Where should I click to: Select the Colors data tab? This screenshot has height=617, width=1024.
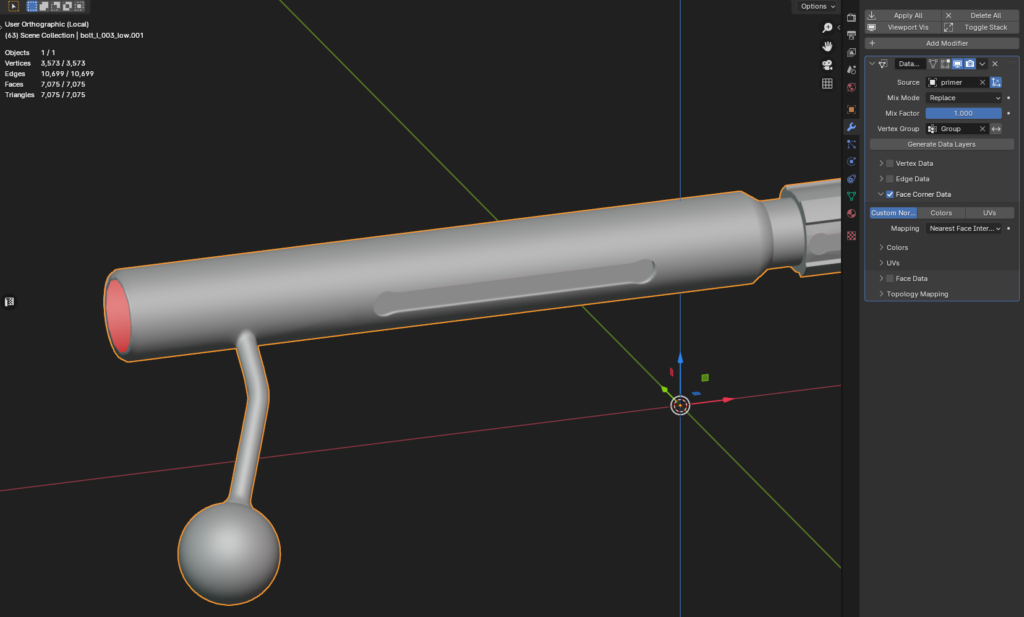coord(941,213)
